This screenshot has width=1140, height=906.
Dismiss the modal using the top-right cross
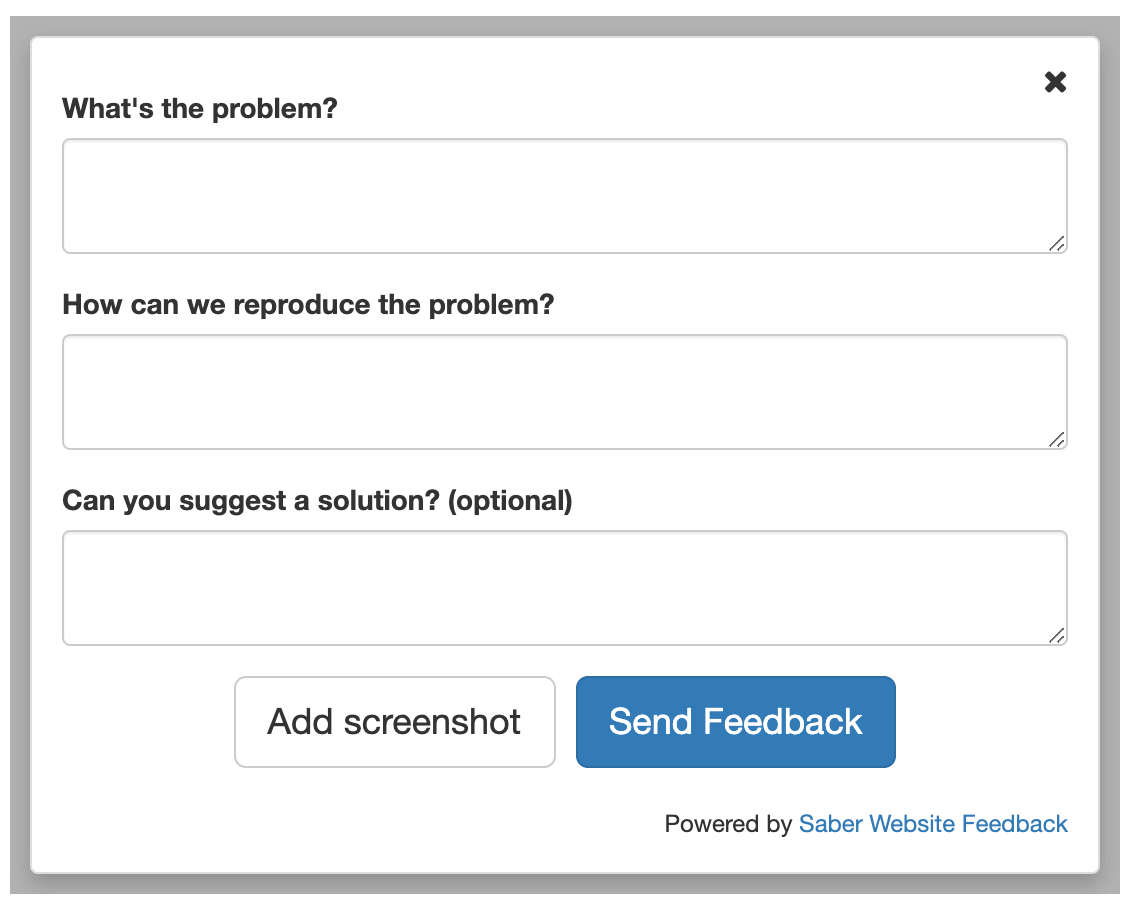1055,82
